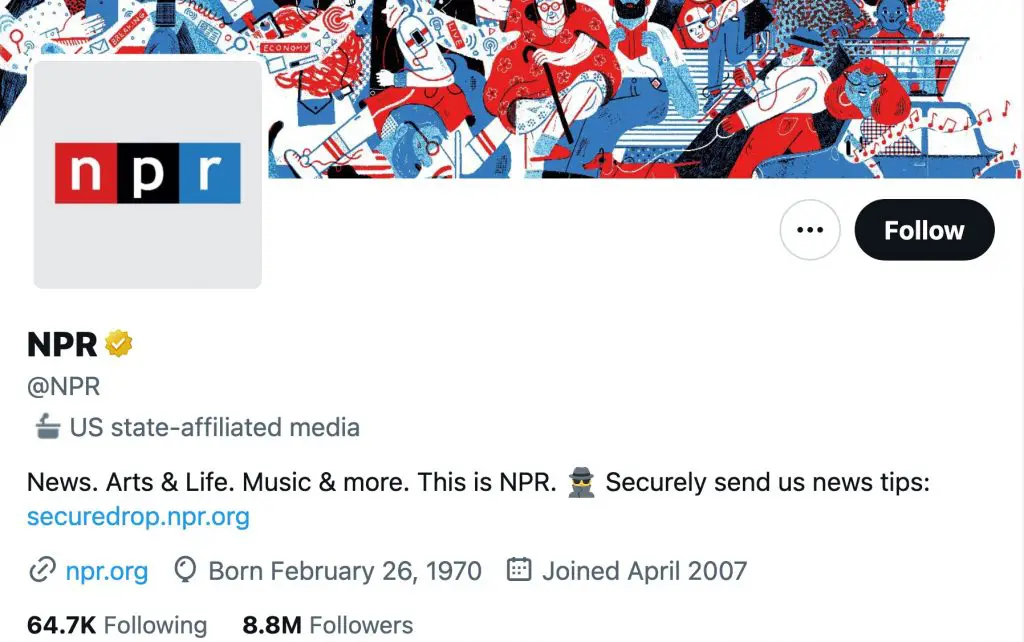
Task: Open the more options ellipsis menu
Action: click(x=810, y=229)
